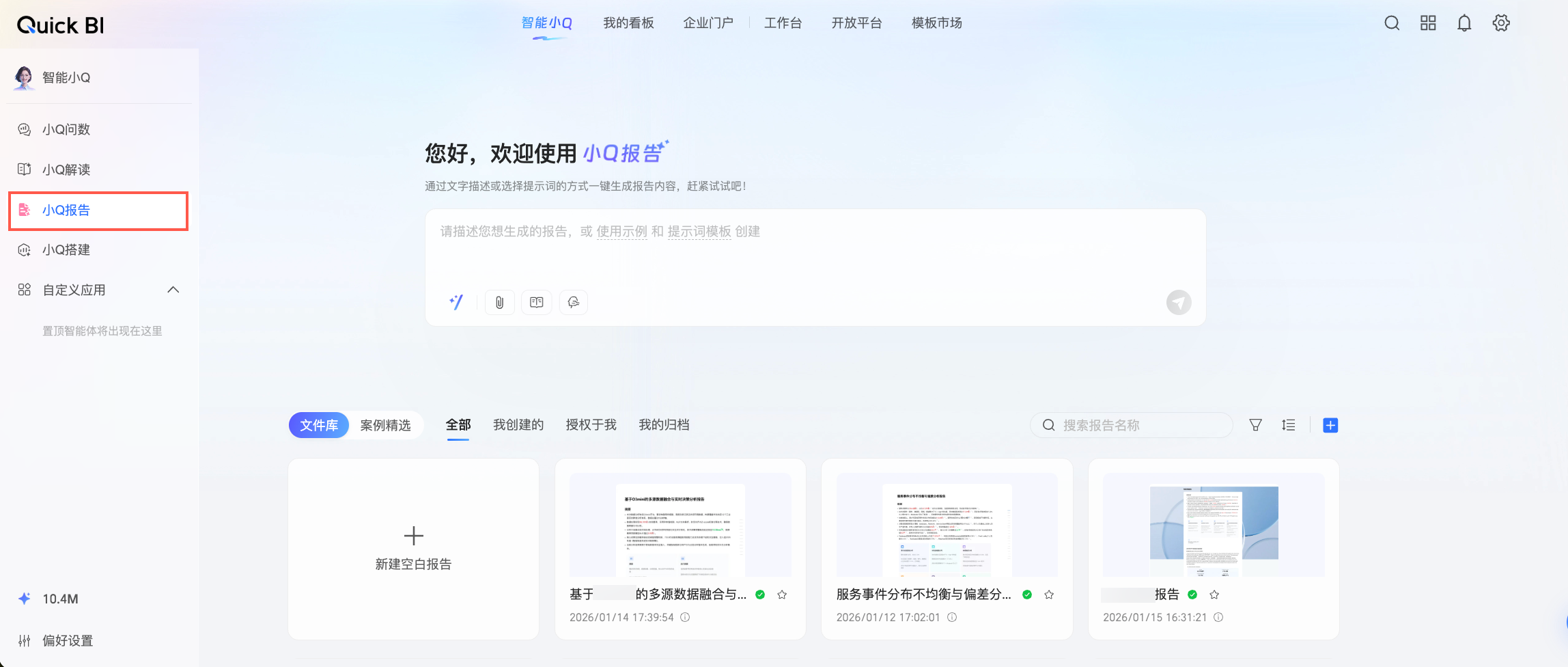Click the report title 服务事件分布不均衡与偏差分...
Screen dimensions: 1568x667
(x=924, y=595)
